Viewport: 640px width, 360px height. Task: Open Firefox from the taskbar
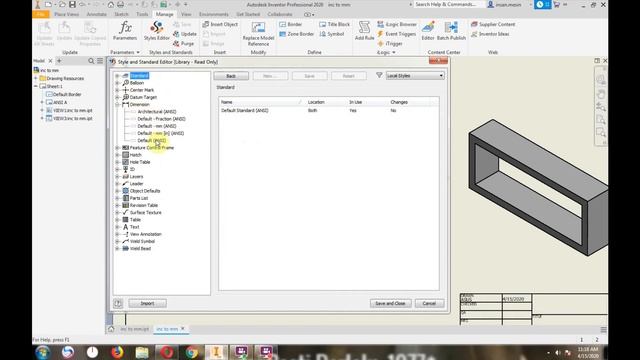[x=117, y=352]
